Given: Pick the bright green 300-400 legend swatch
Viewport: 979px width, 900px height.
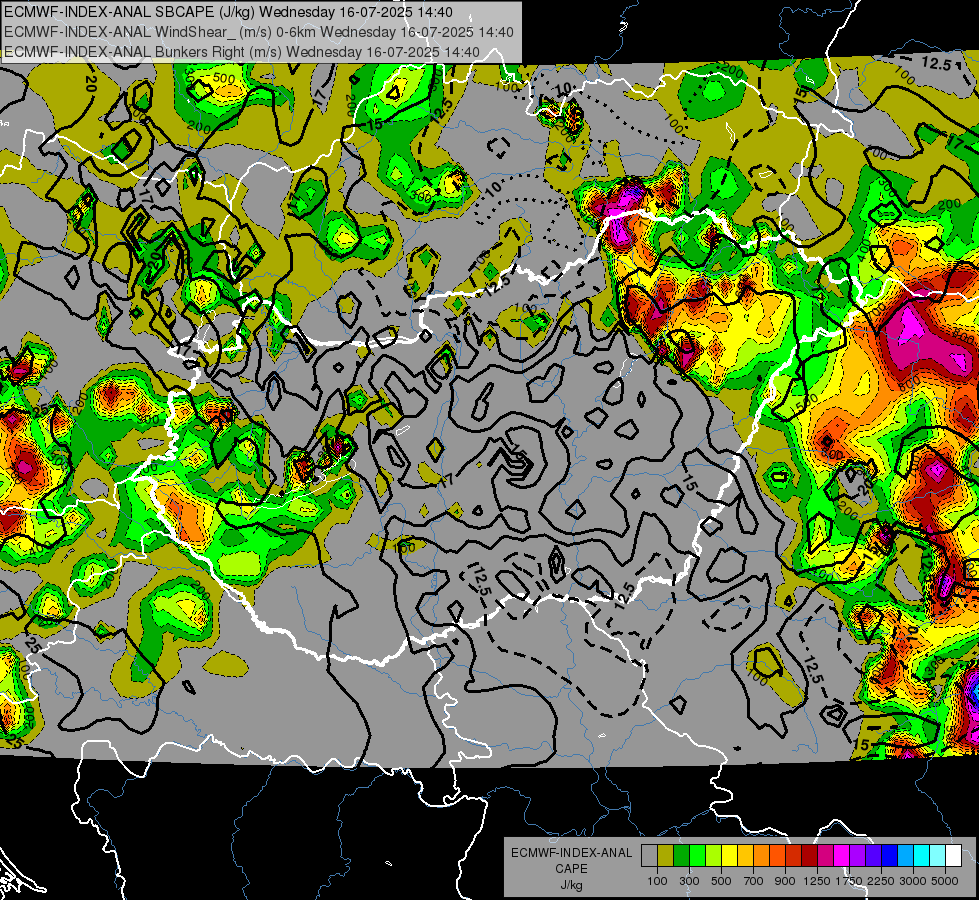Looking at the screenshot, I should (697, 856).
